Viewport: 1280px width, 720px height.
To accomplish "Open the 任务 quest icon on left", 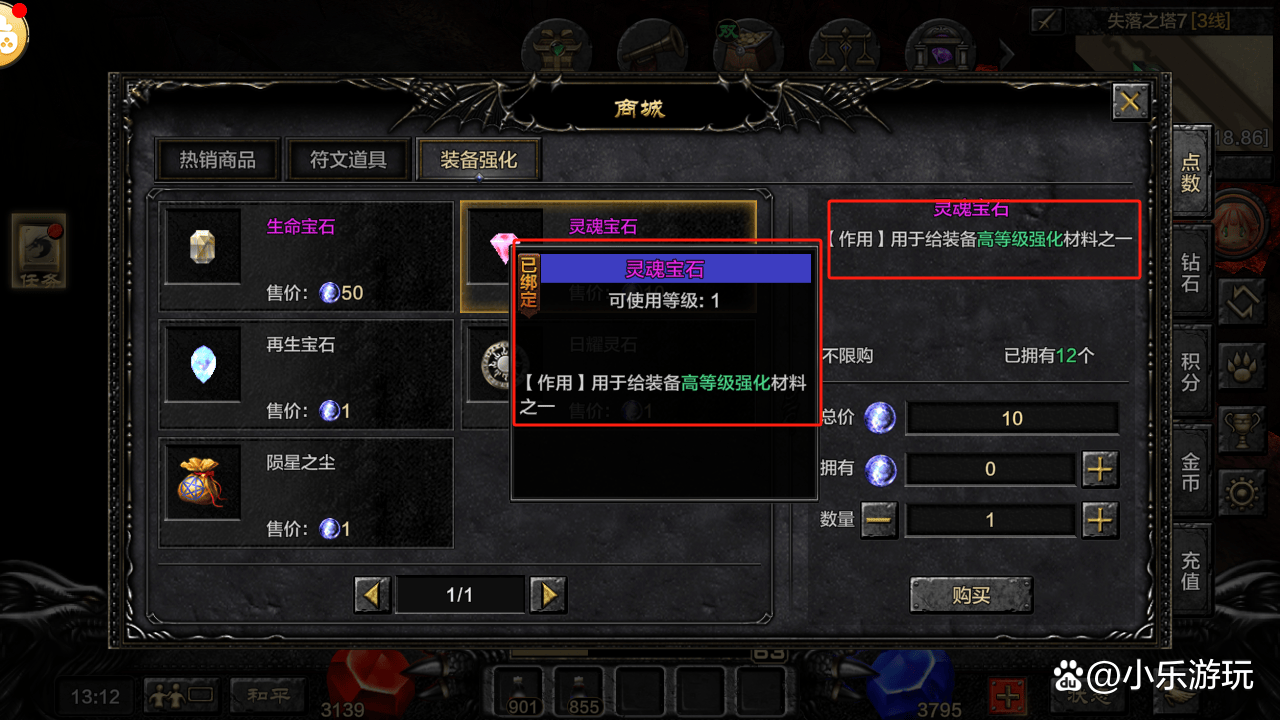I will 39,251.
